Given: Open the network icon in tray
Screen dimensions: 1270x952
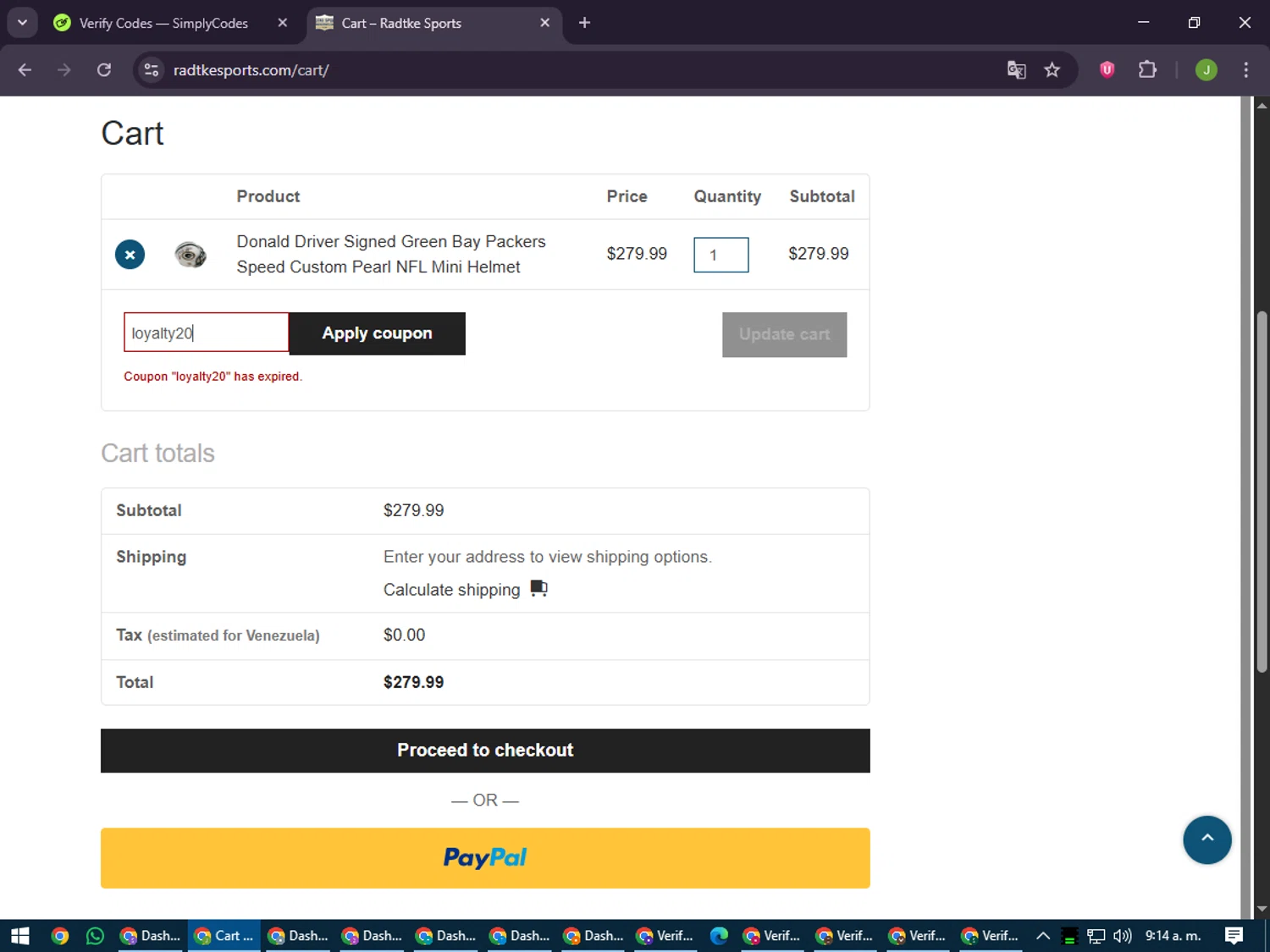Looking at the screenshot, I should click(1096, 935).
